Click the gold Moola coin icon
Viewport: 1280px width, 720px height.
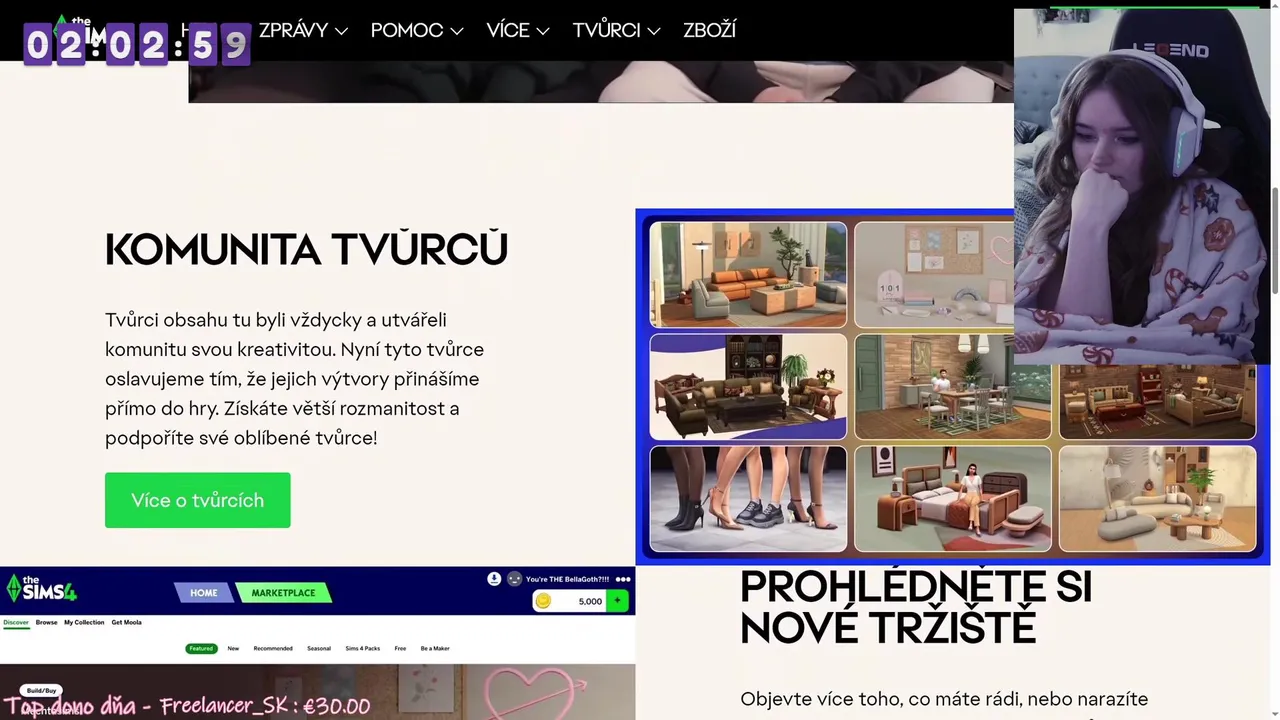coord(543,601)
